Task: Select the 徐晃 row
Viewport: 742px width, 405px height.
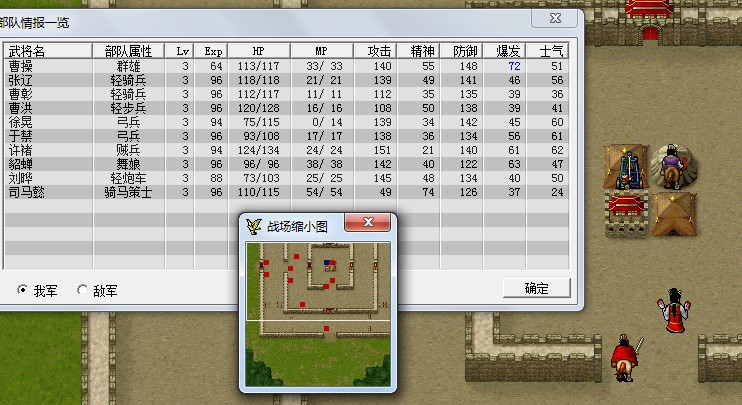Action: pos(286,122)
